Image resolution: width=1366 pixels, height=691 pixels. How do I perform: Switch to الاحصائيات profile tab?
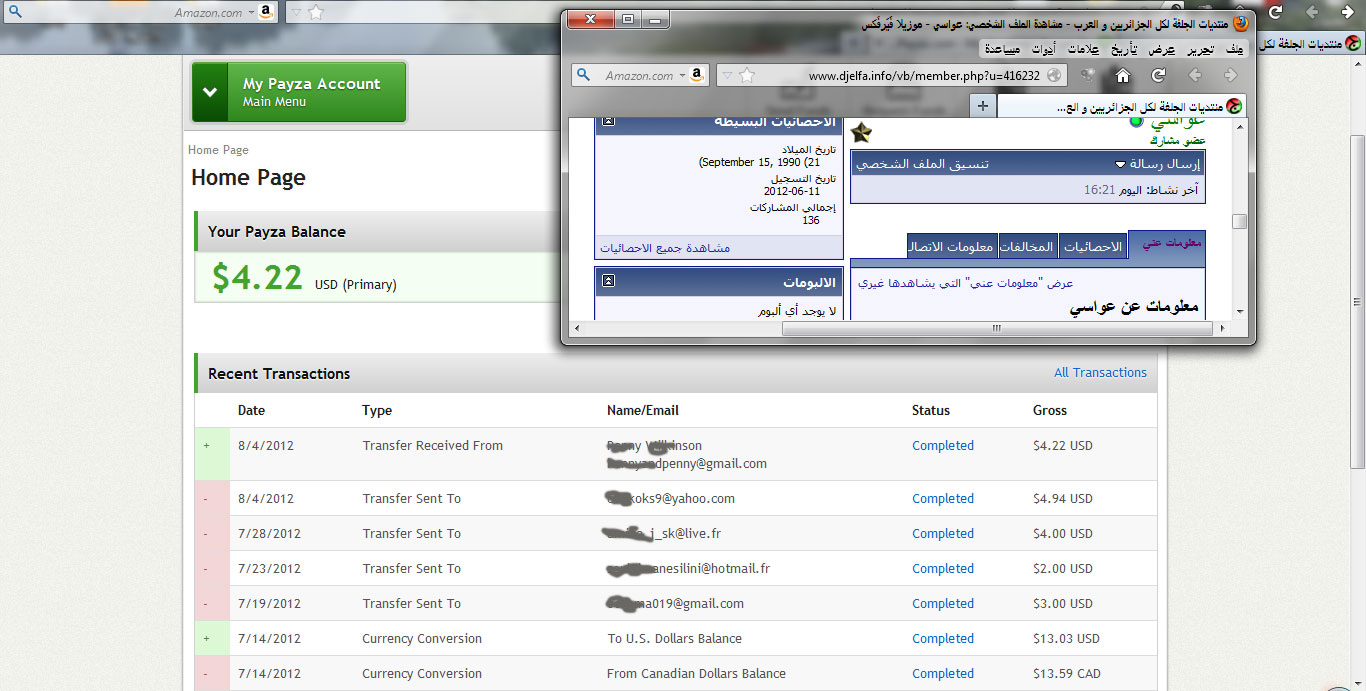pyautogui.click(x=1093, y=246)
